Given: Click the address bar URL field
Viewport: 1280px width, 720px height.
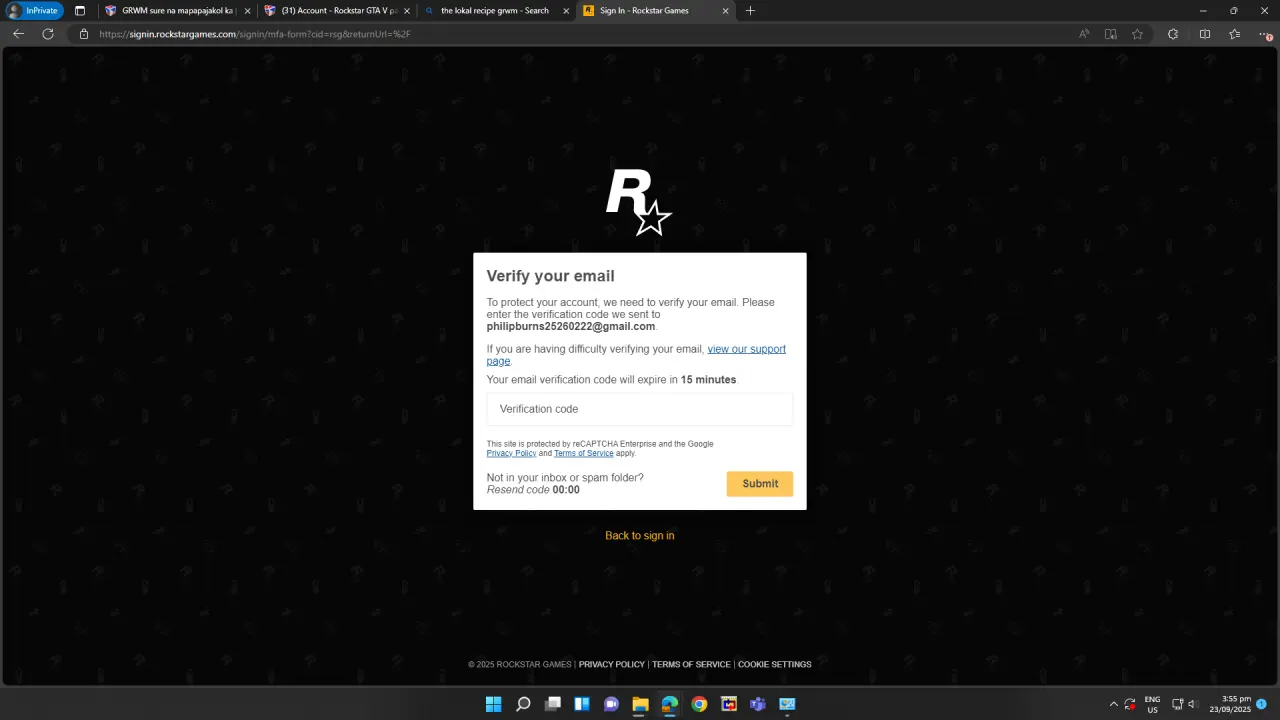Looking at the screenshot, I should coord(580,34).
